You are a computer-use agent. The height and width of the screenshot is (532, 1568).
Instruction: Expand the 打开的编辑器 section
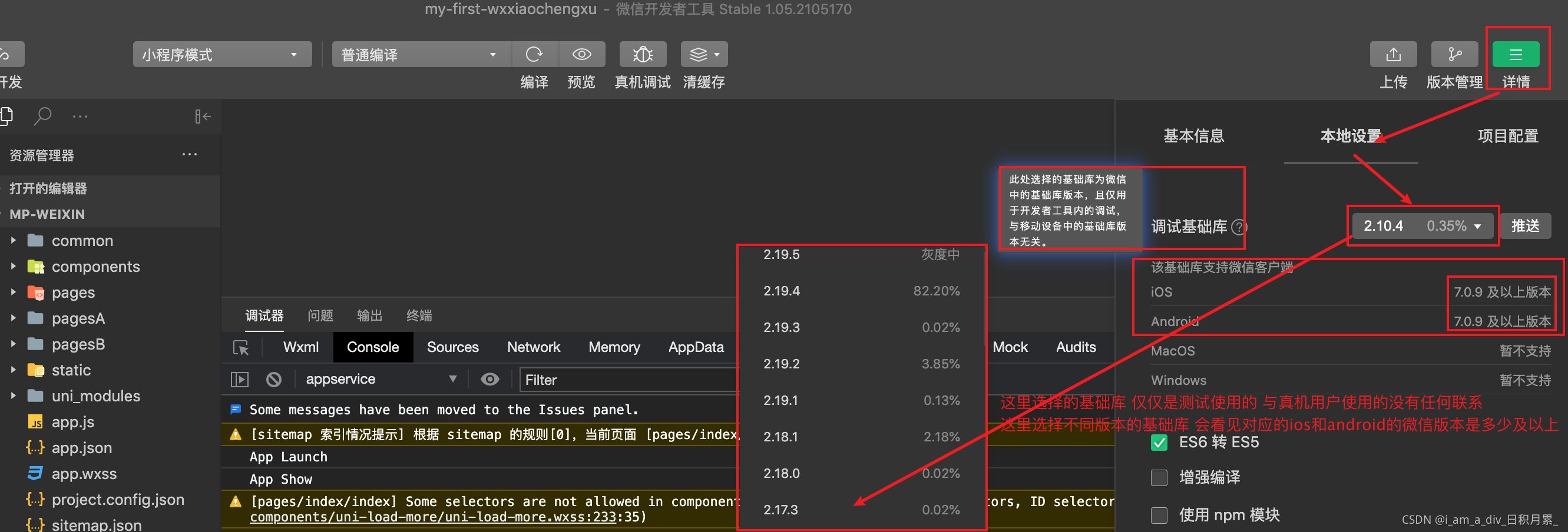(x=48, y=188)
